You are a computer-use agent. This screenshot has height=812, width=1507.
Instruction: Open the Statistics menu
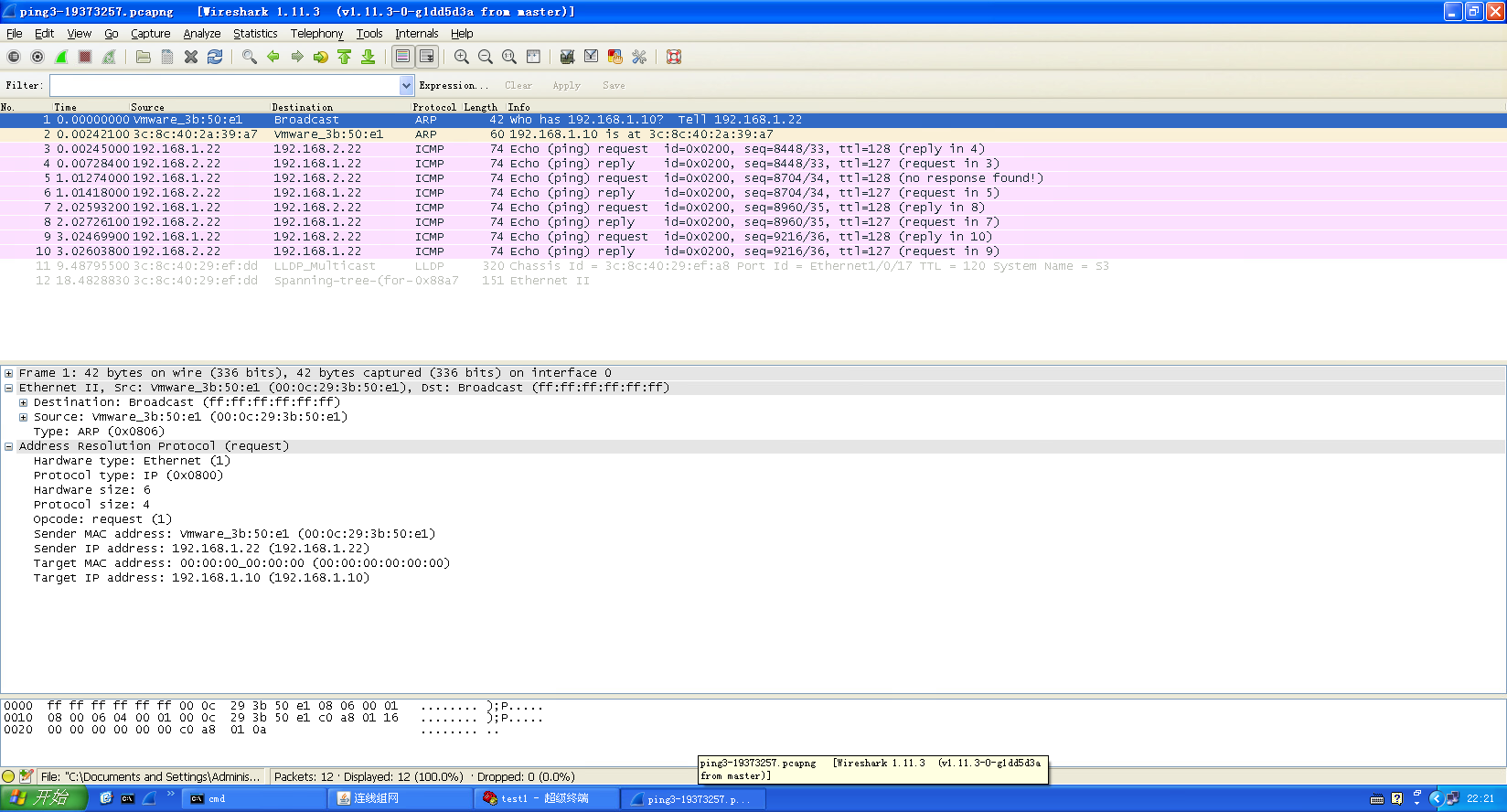[255, 33]
